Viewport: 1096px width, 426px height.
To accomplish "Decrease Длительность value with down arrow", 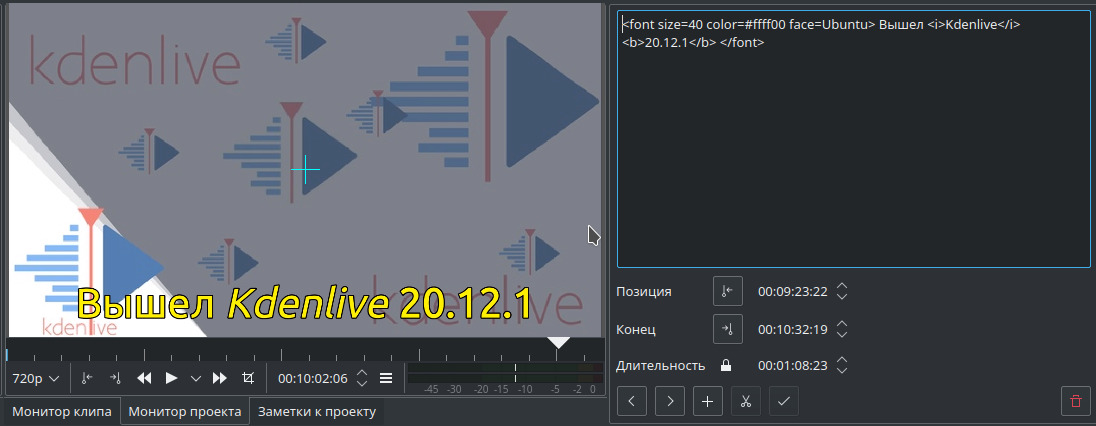I will (842, 371).
